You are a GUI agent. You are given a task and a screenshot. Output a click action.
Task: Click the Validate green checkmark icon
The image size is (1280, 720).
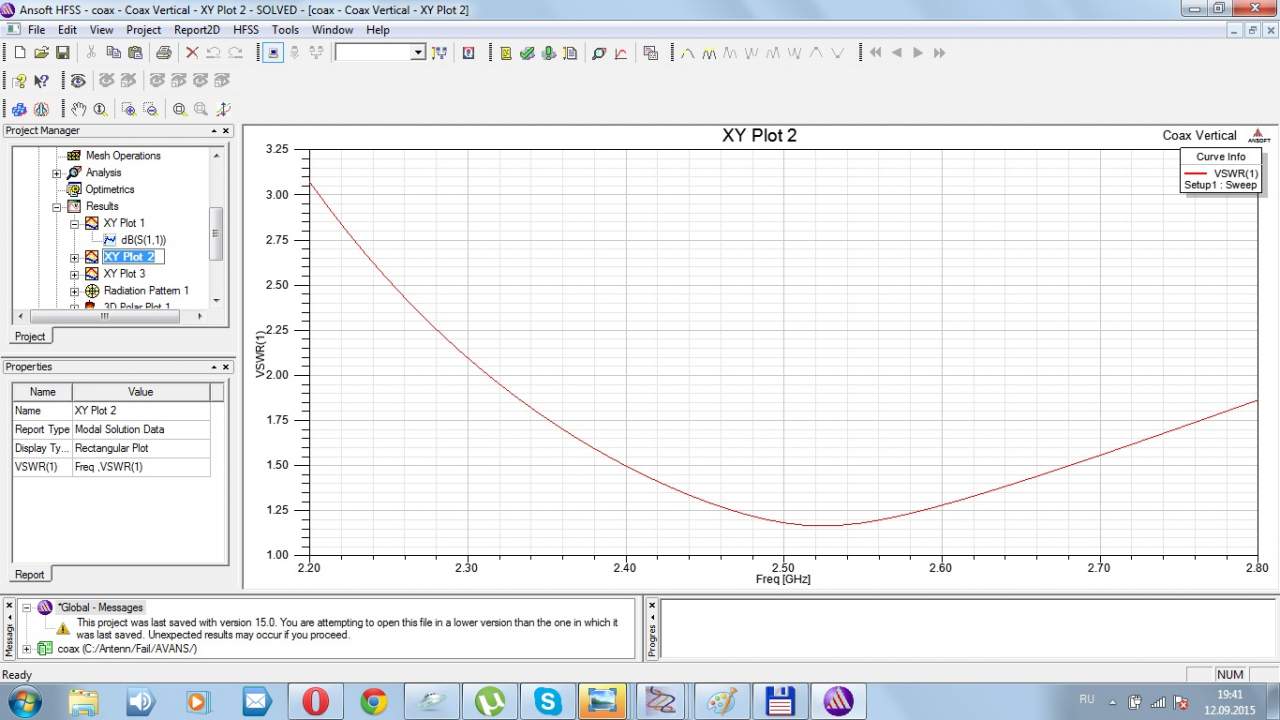(x=527, y=53)
